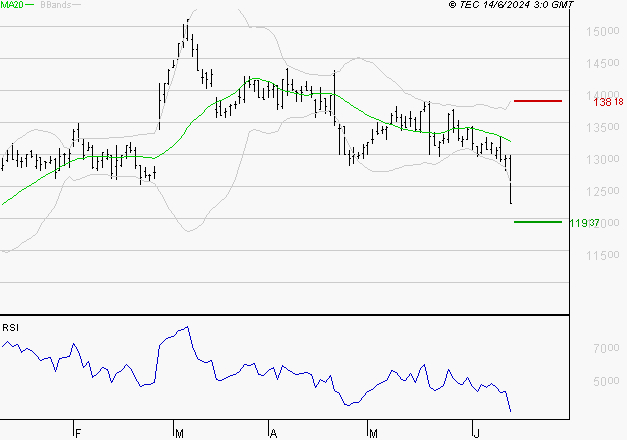Click the 13000 price axis label

click(603, 159)
